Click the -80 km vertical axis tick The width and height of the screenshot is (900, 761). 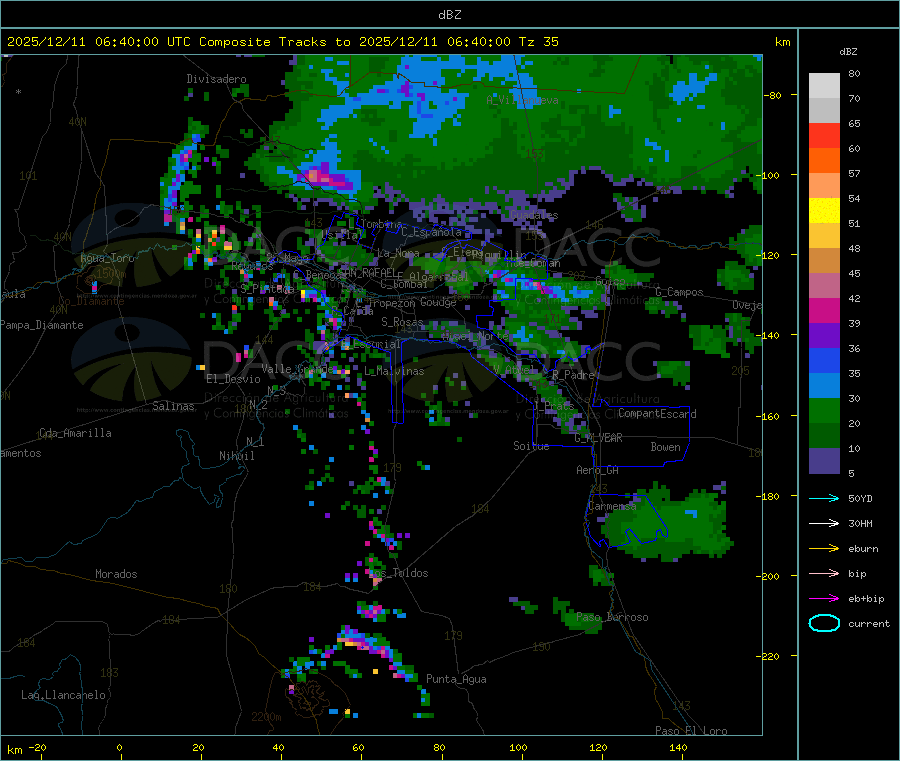click(x=773, y=95)
